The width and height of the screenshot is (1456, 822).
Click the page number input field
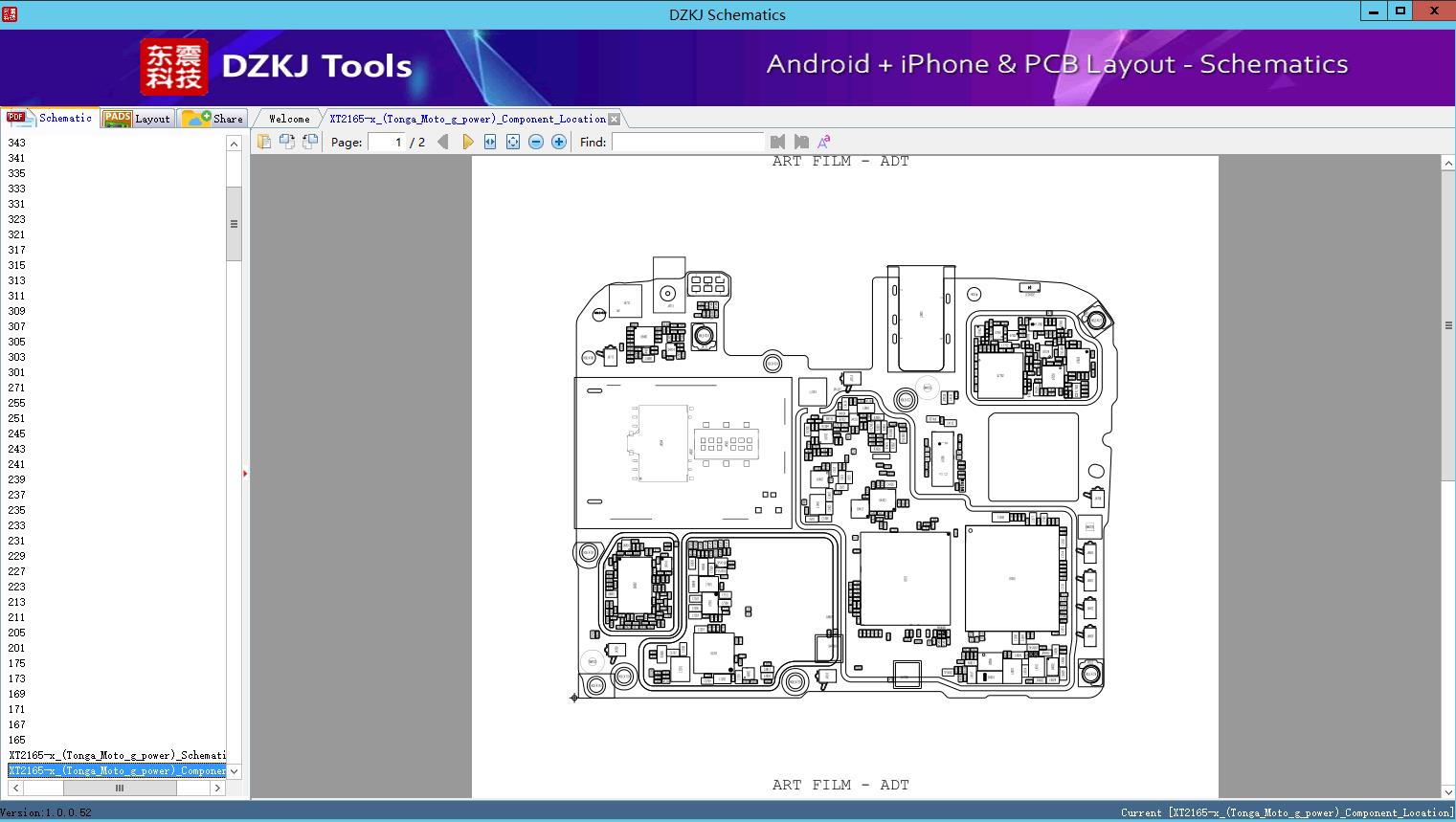(x=388, y=142)
